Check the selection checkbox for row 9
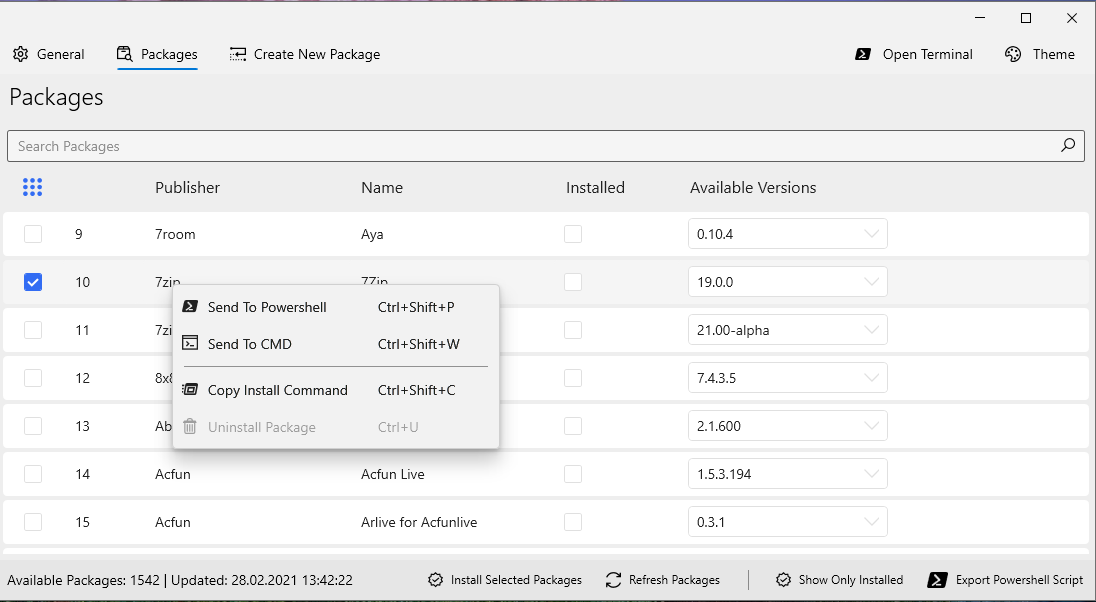 pyautogui.click(x=33, y=234)
